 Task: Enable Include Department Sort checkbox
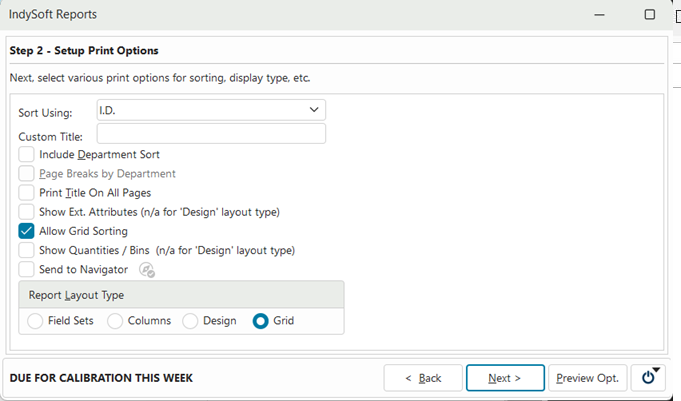26,154
